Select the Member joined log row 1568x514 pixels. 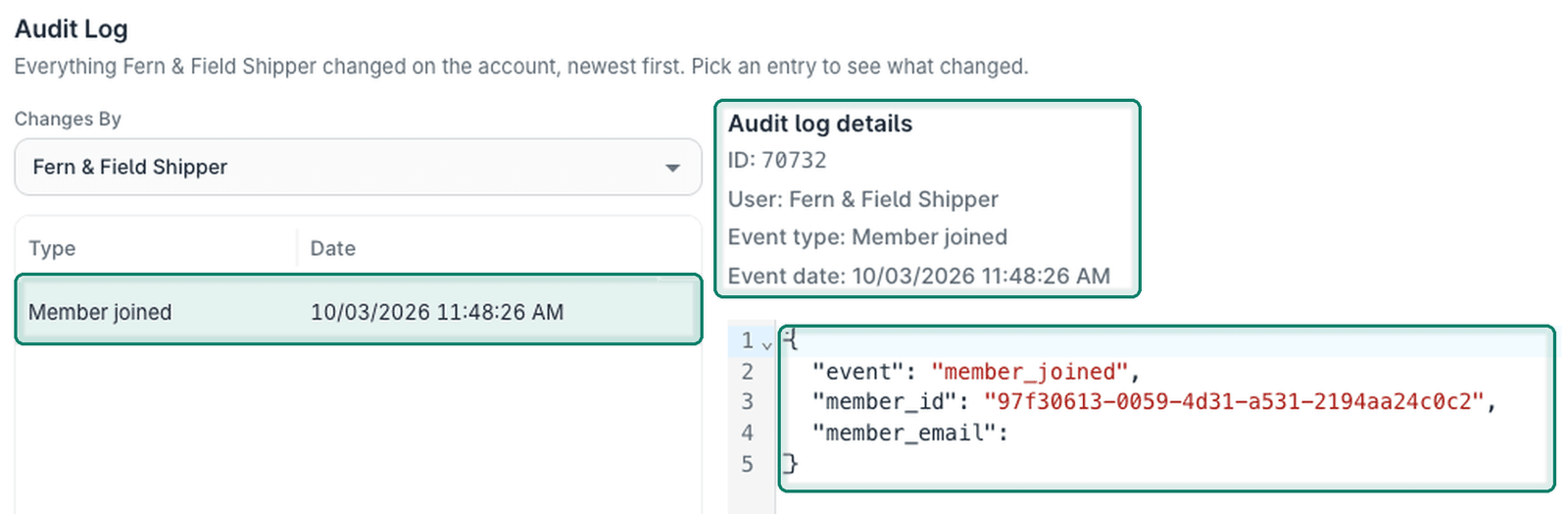click(x=358, y=310)
